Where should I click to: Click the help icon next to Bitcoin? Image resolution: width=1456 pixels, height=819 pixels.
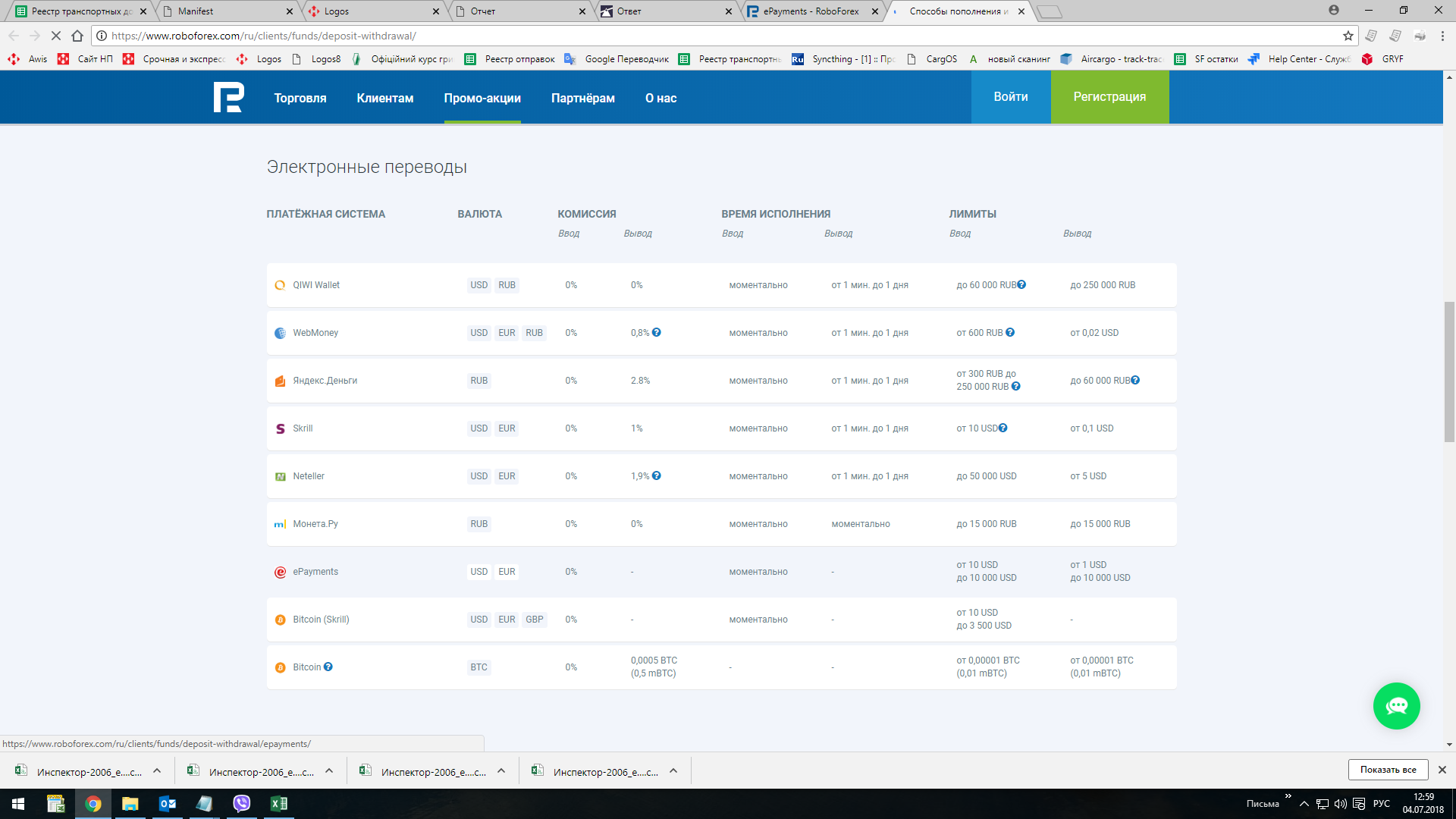coord(328,667)
